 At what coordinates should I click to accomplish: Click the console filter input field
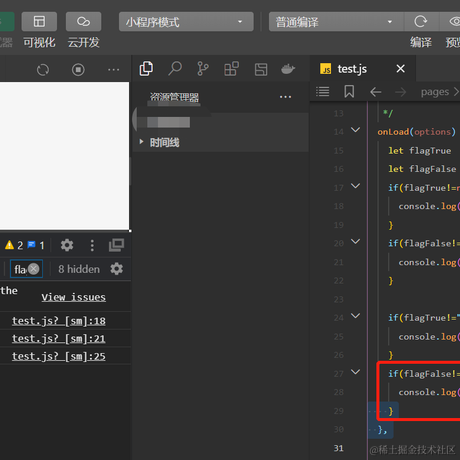click(26, 269)
